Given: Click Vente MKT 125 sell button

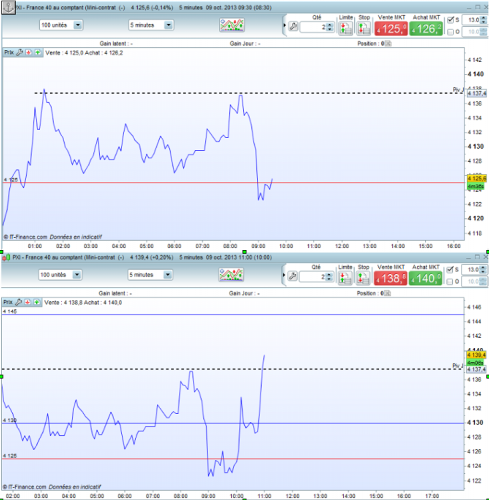Looking at the screenshot, I should tap(391, 29).
